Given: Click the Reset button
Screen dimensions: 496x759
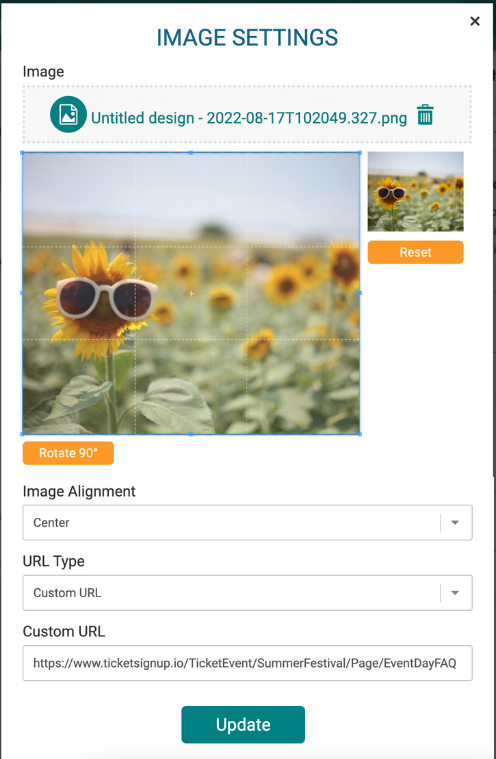Looking at the screenshot, I should point(415,252).
